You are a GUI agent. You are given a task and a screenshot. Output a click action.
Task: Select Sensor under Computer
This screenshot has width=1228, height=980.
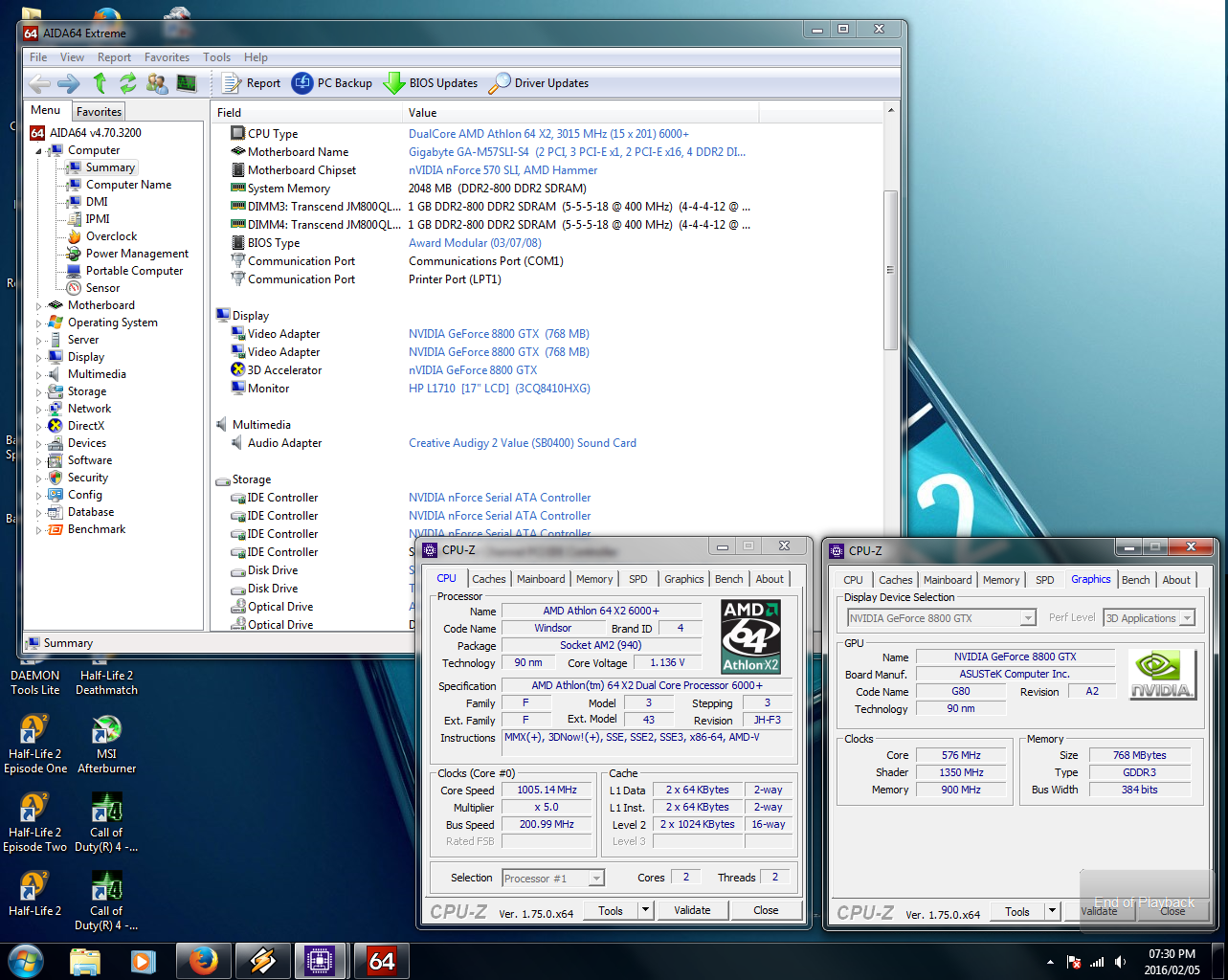pos(102,288)
